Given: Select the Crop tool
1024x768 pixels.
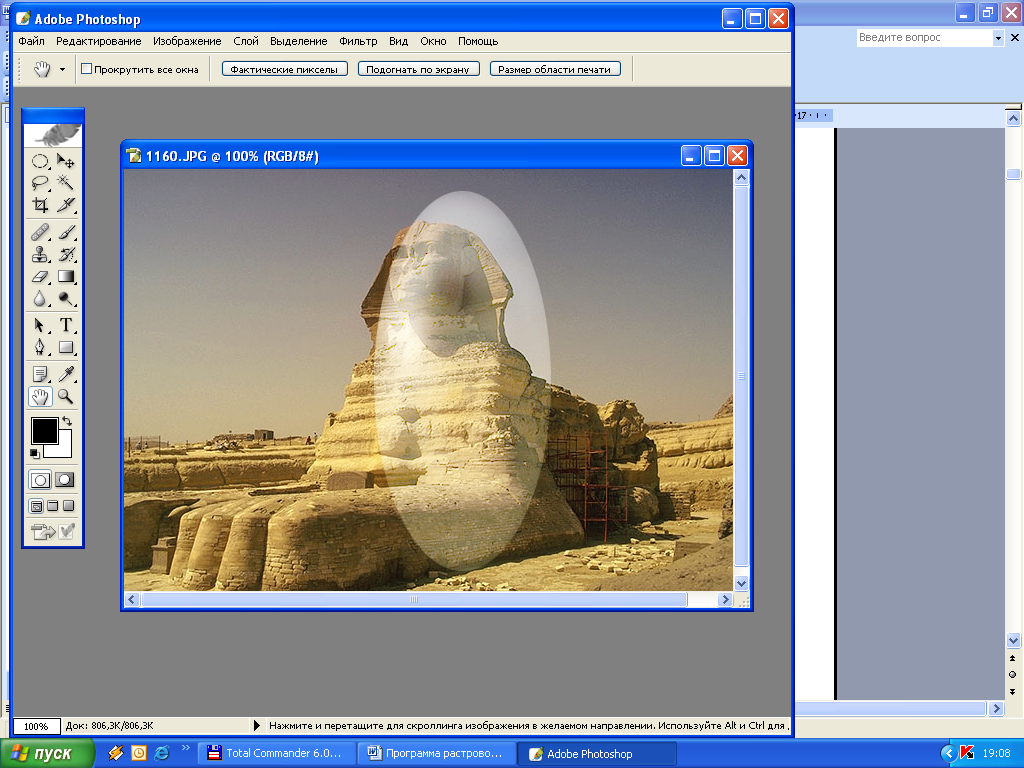Looking at the screenshot, I should [x=40, y=205].
